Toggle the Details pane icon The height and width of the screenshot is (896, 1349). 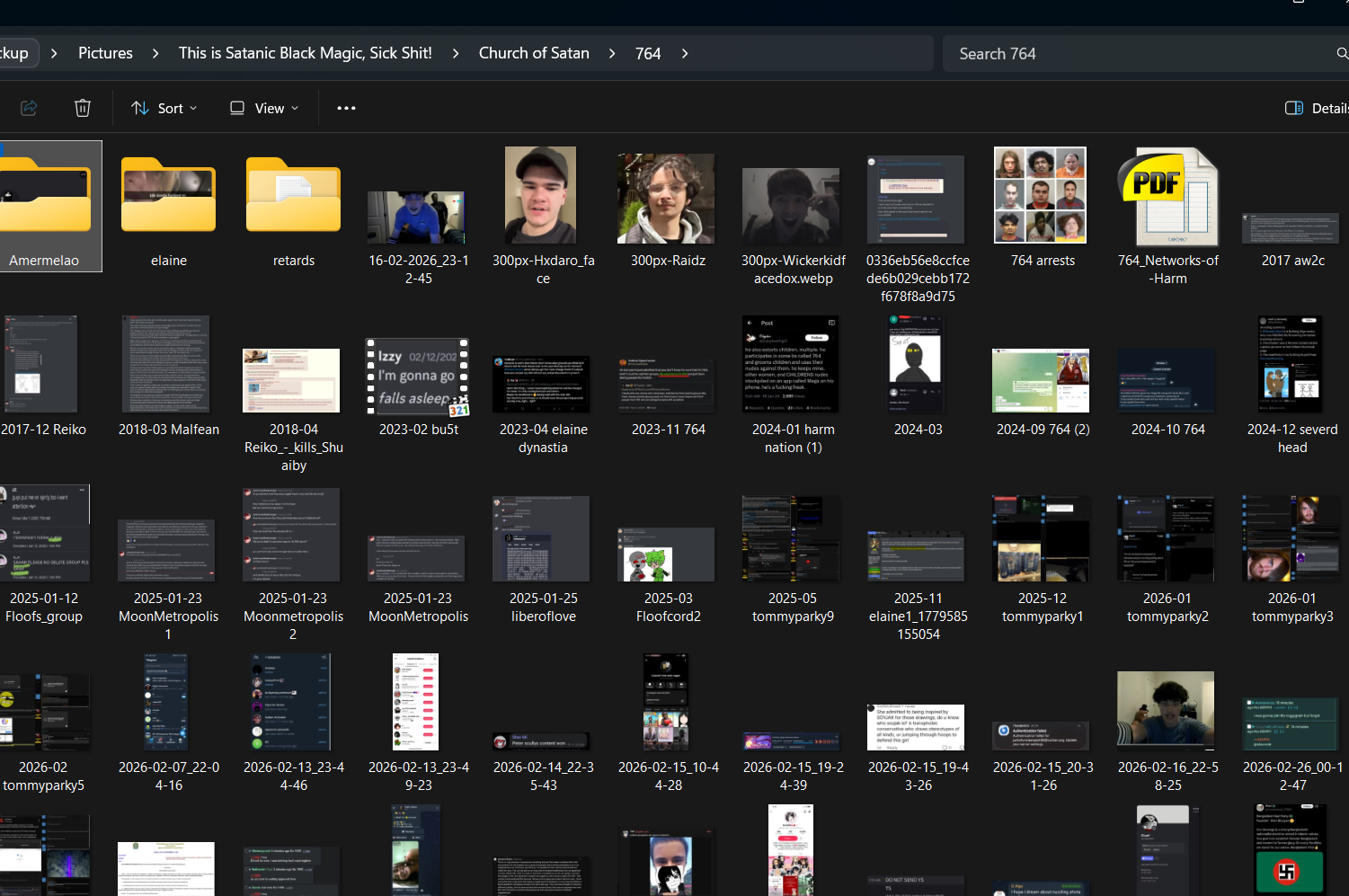coord(1294,108)
